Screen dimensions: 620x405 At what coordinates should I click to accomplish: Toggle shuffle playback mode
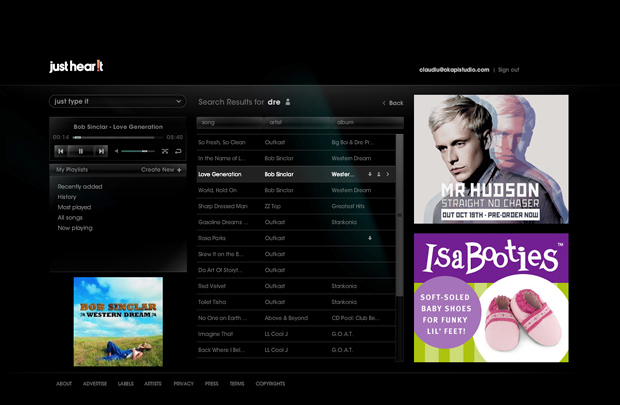[165, 151]
